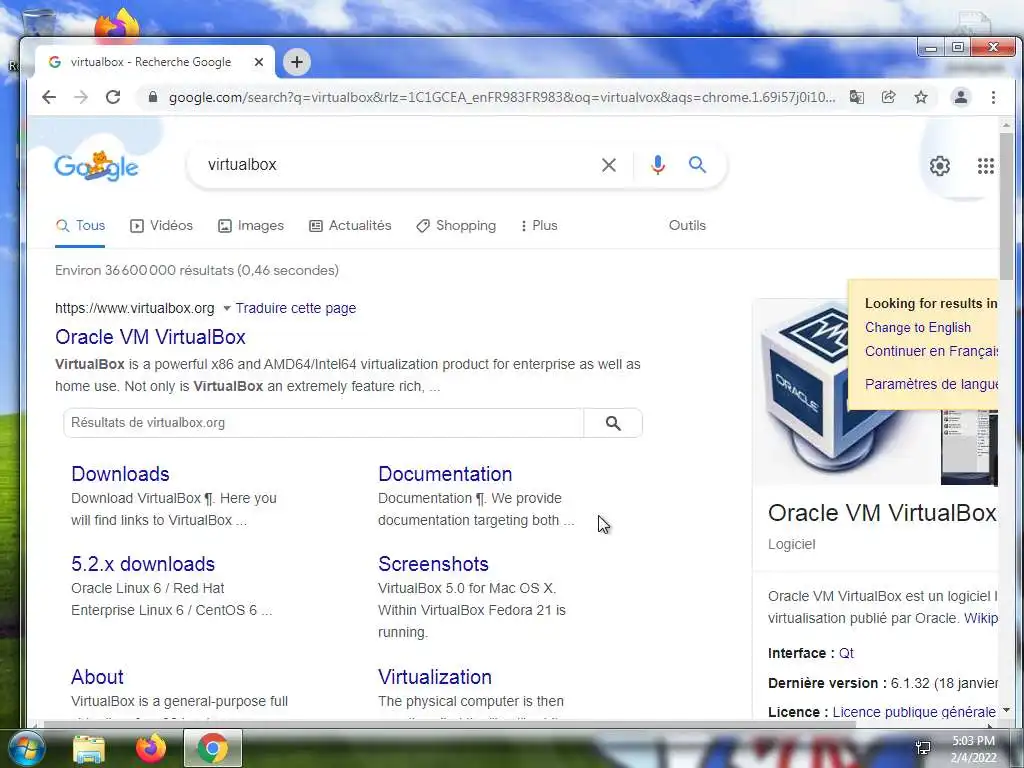Click Continuer en Français link
Viewport: 1024px width, 768px height.
point(931,351)
